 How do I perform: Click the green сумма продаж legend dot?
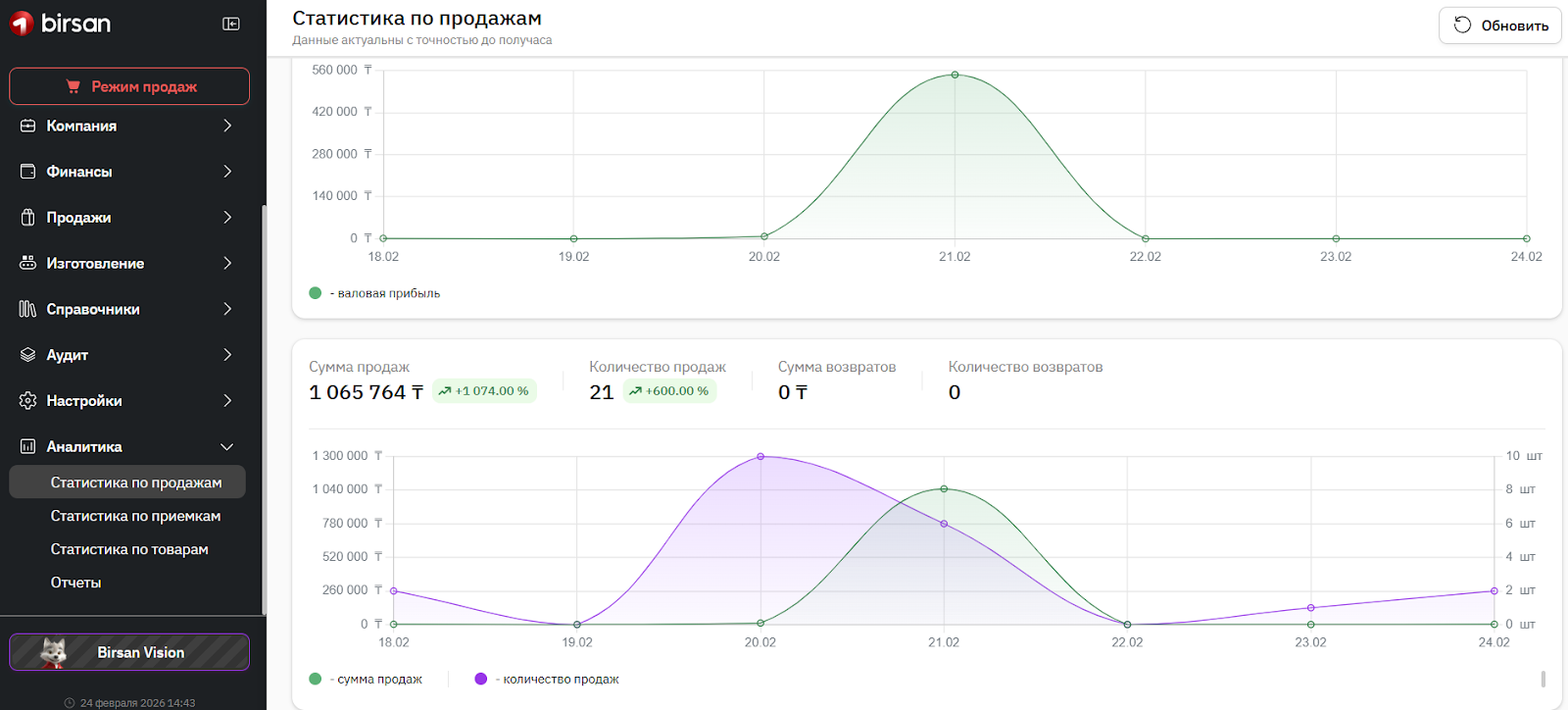coord(316,679)
